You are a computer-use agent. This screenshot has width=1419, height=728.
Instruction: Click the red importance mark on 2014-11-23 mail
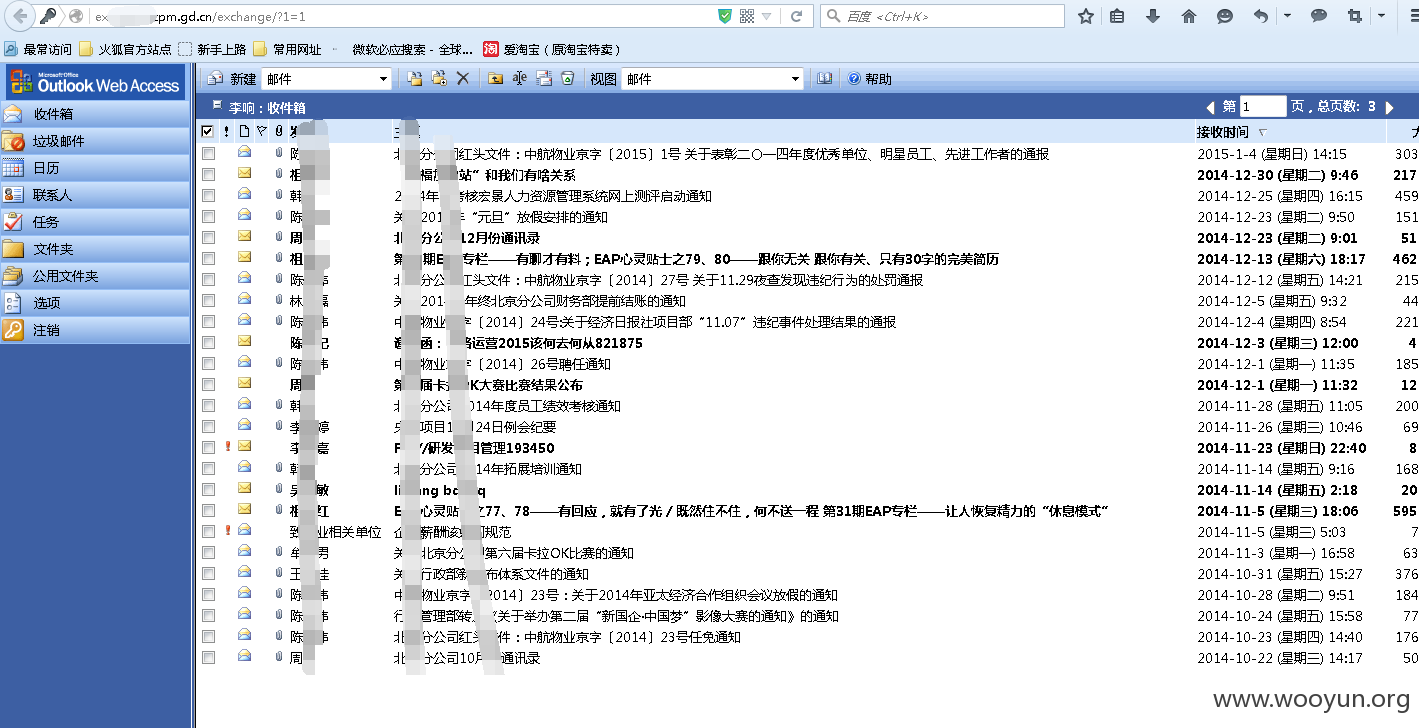point(228,448)
